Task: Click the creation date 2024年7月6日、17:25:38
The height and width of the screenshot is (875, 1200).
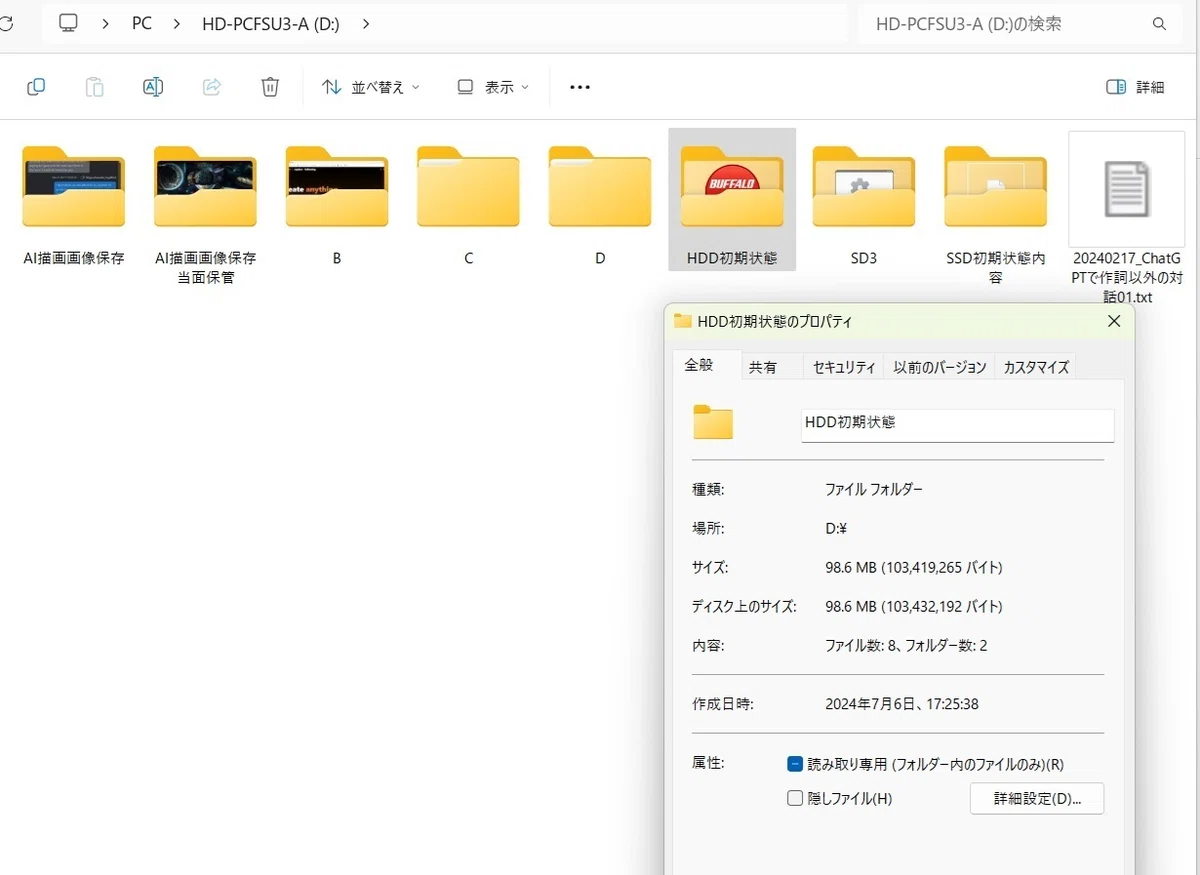Action: point(902,704)
